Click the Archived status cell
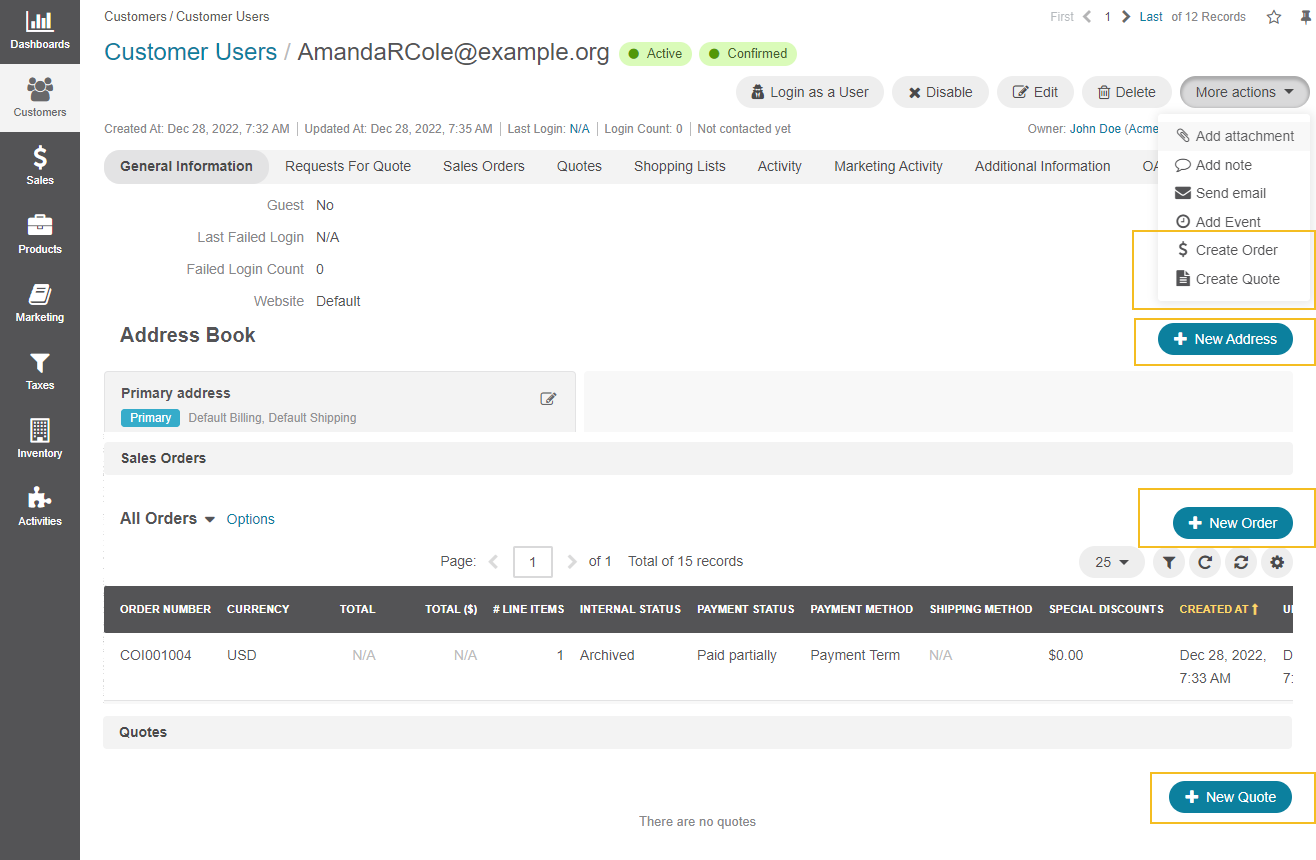This screenshot has width=1316, height=860. (607, 655)
